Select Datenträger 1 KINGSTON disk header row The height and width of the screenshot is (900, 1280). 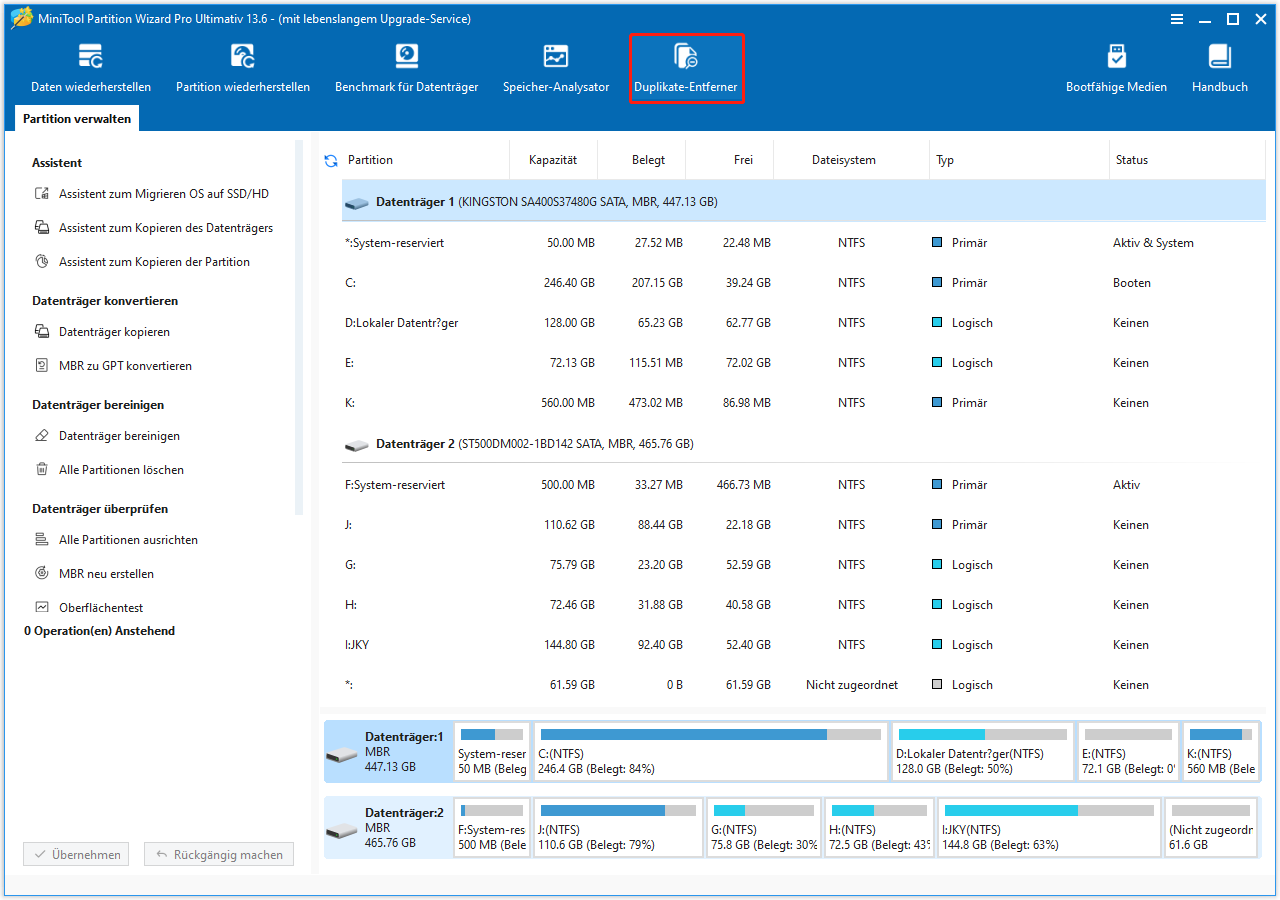pyautogui.click(x=804, y=202)
